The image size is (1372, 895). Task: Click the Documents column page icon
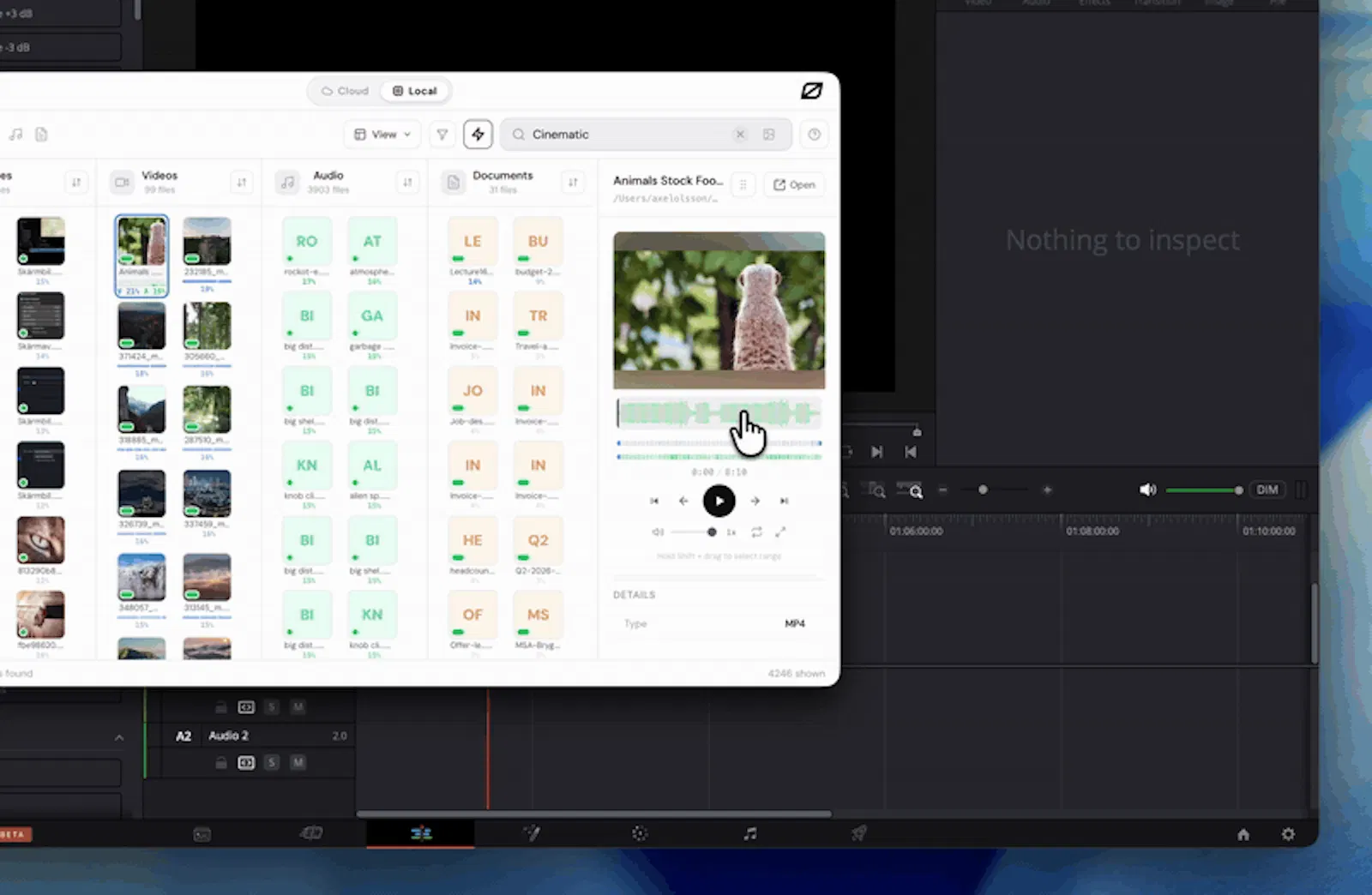pos(453,182)
